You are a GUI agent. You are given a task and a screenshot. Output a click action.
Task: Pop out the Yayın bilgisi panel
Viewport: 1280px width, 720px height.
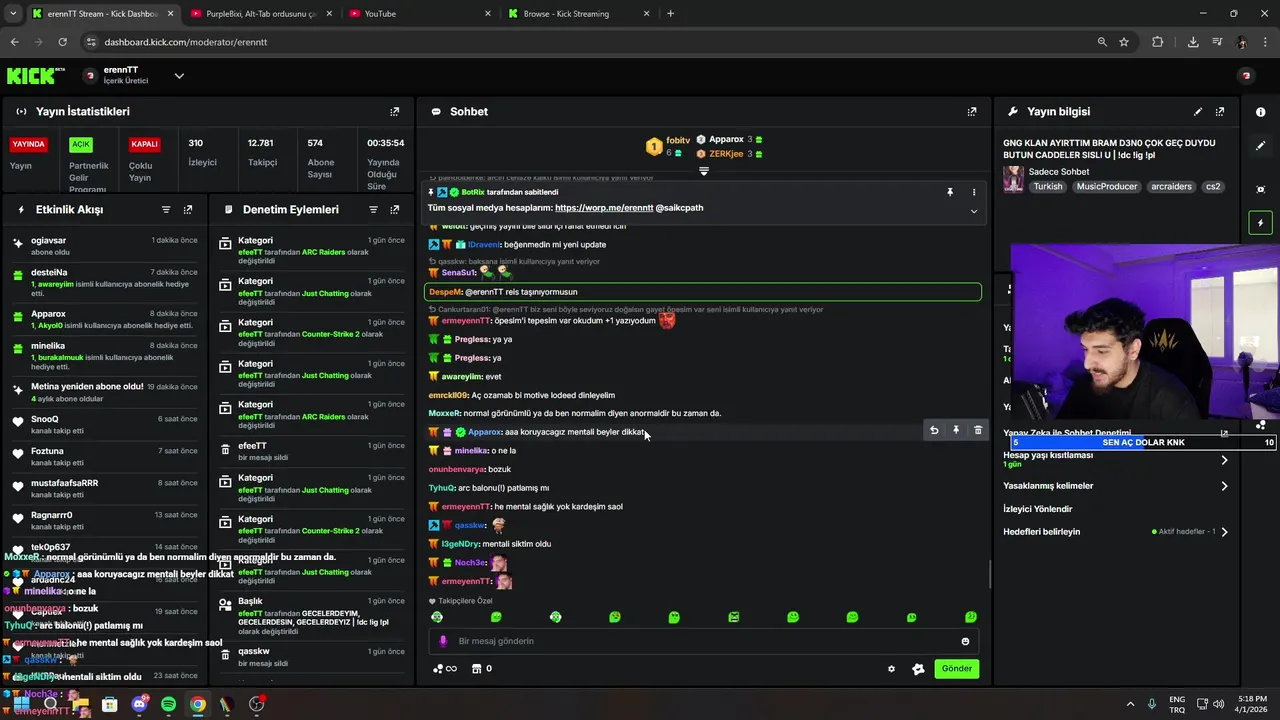1220,112
